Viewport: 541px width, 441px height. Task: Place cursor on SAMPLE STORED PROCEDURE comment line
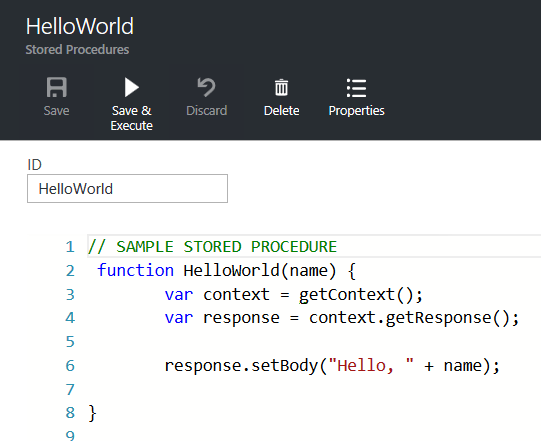213,247
